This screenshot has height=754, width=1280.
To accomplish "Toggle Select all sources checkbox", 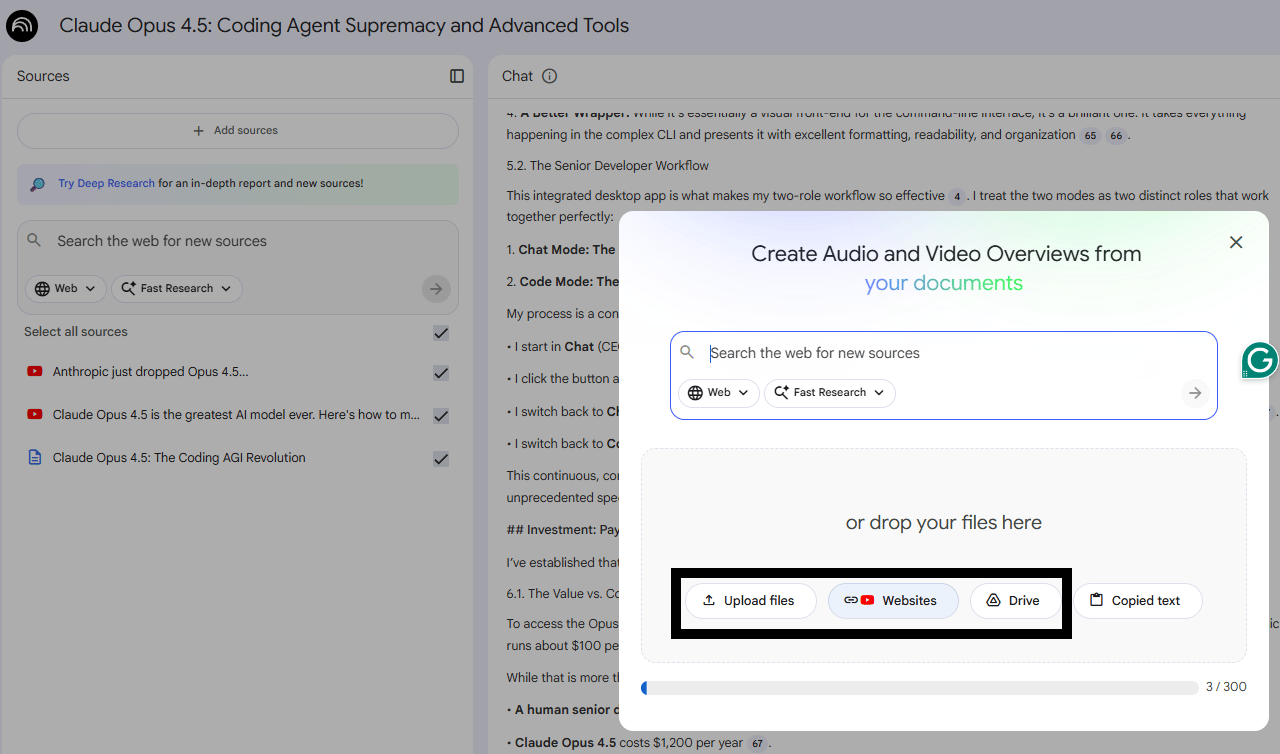I will coord(441,333).
